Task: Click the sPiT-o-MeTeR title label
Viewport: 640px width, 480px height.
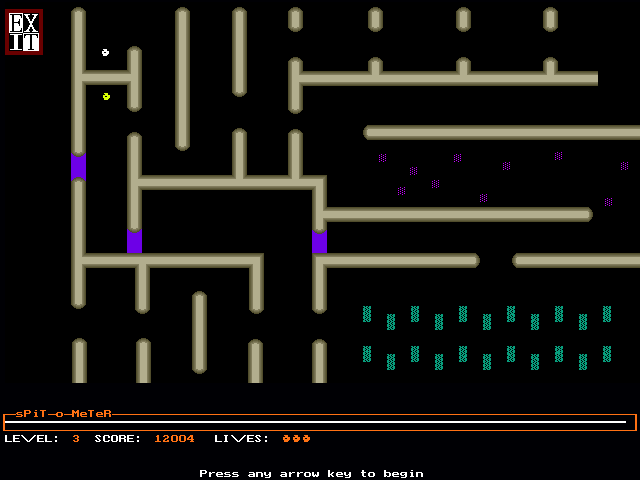Action: [x=63, y=413]
